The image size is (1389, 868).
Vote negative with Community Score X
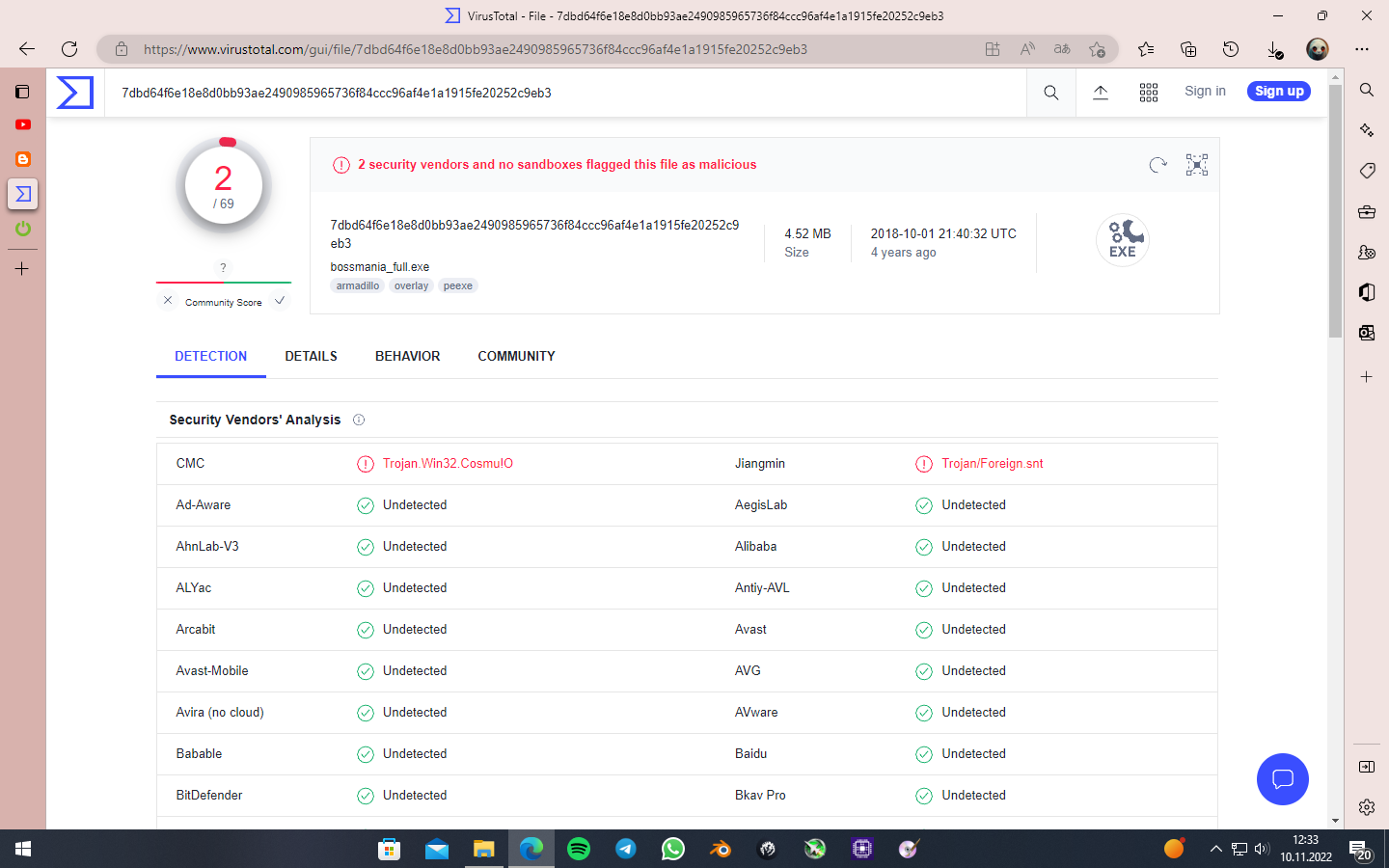pyautogui.click(x=168, y=301)
